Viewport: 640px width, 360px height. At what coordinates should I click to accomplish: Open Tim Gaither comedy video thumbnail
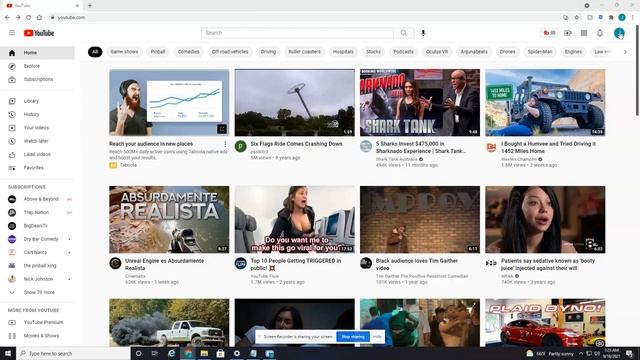point(420,220)
